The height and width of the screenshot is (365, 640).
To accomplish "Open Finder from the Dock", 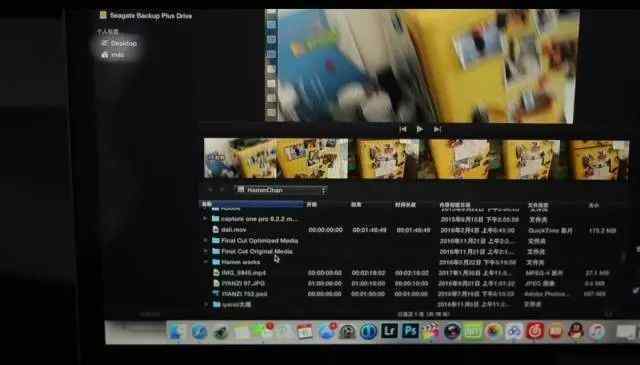I will pos(176,332).
